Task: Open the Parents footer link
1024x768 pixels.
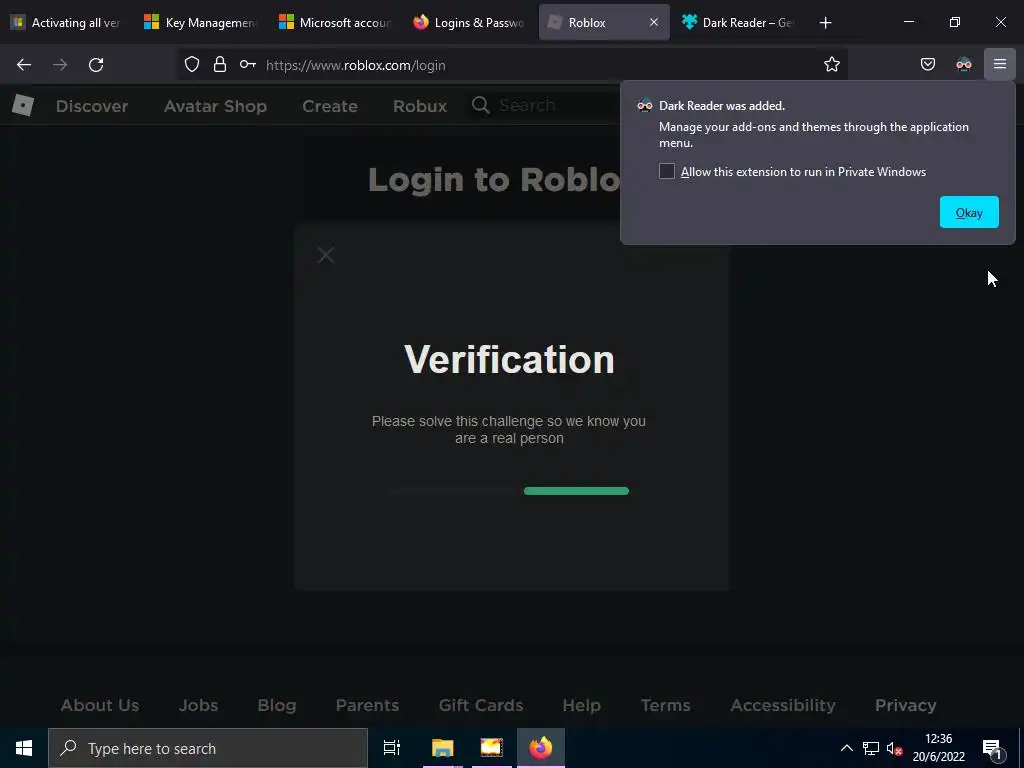Action: coord(367,705)
